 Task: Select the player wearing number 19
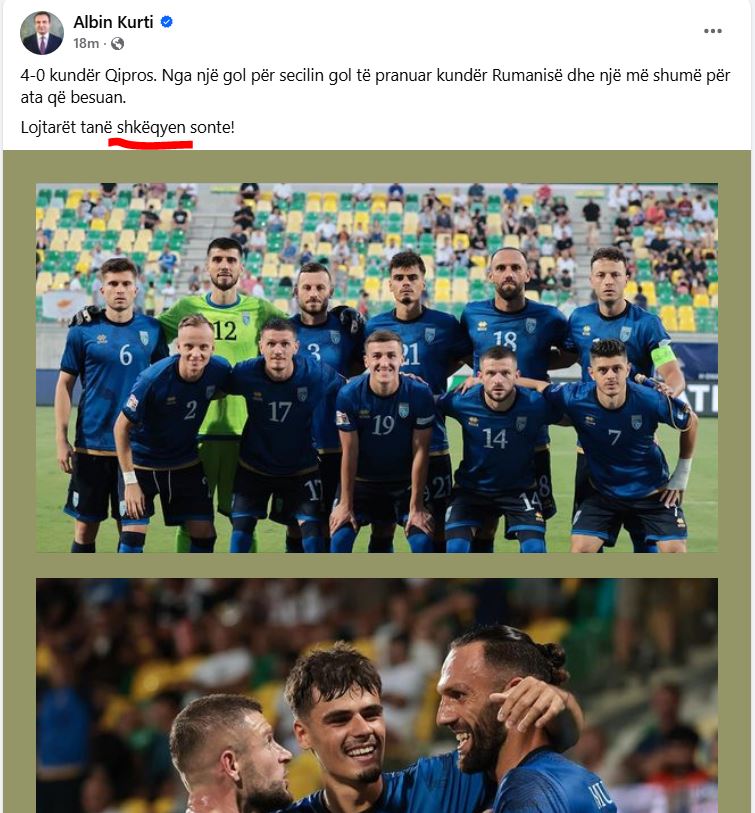pos(383,441)
